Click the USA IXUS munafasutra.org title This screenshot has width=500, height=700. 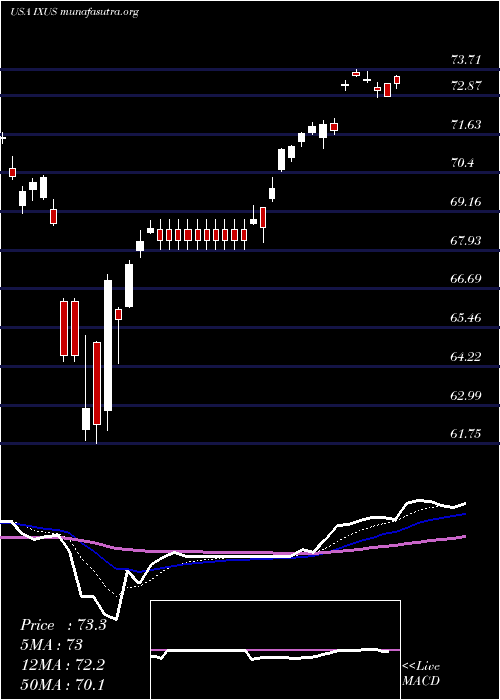[74, 12]
